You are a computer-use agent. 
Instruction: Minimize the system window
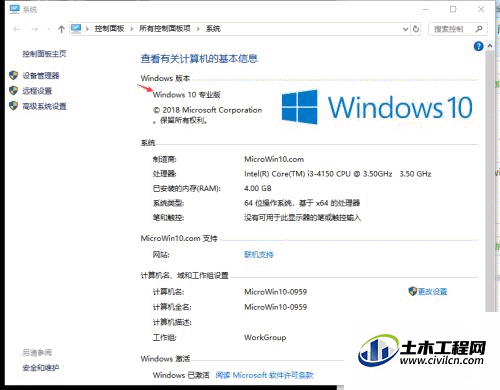[426, 9]
